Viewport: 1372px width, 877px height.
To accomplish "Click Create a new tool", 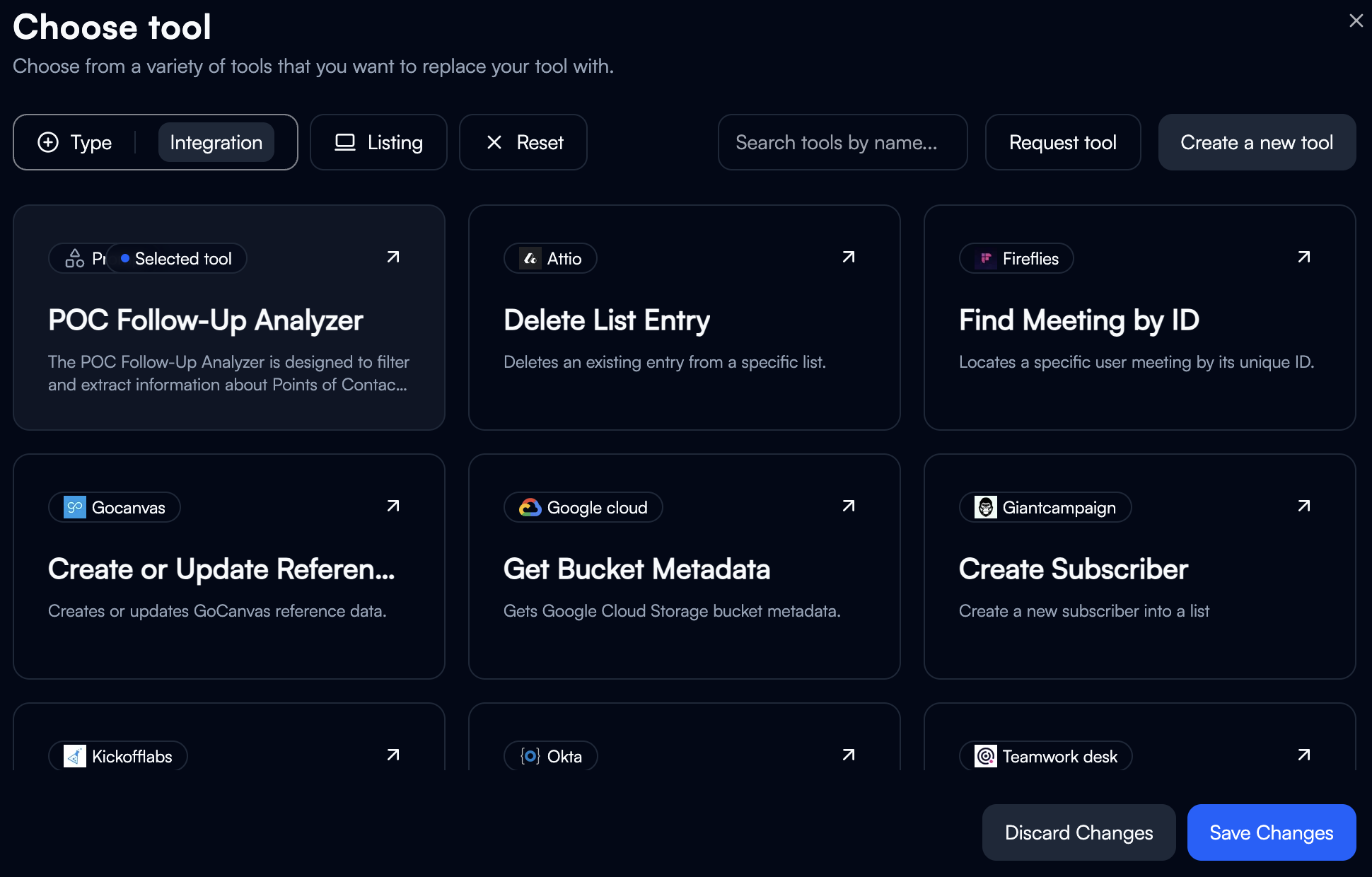I will coord(1257,142).
